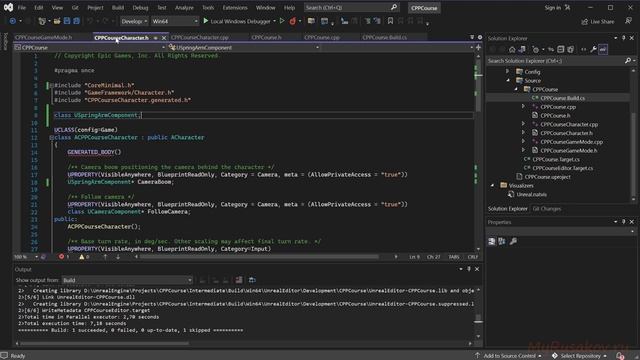This screenshot has width=640, height=360.
Task: Select Unreal.natvis in Solution Explorer
Action: tap(531, 194)
